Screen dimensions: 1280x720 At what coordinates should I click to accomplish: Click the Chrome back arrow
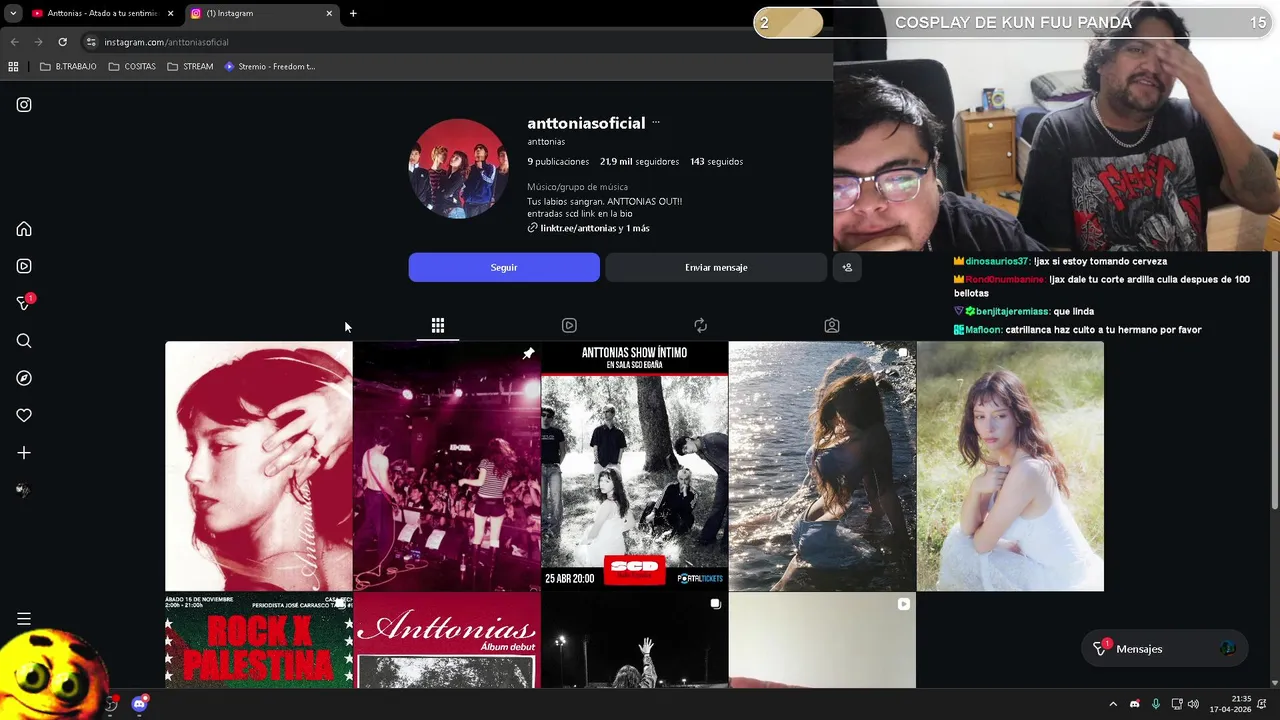[x=14, y=42]
